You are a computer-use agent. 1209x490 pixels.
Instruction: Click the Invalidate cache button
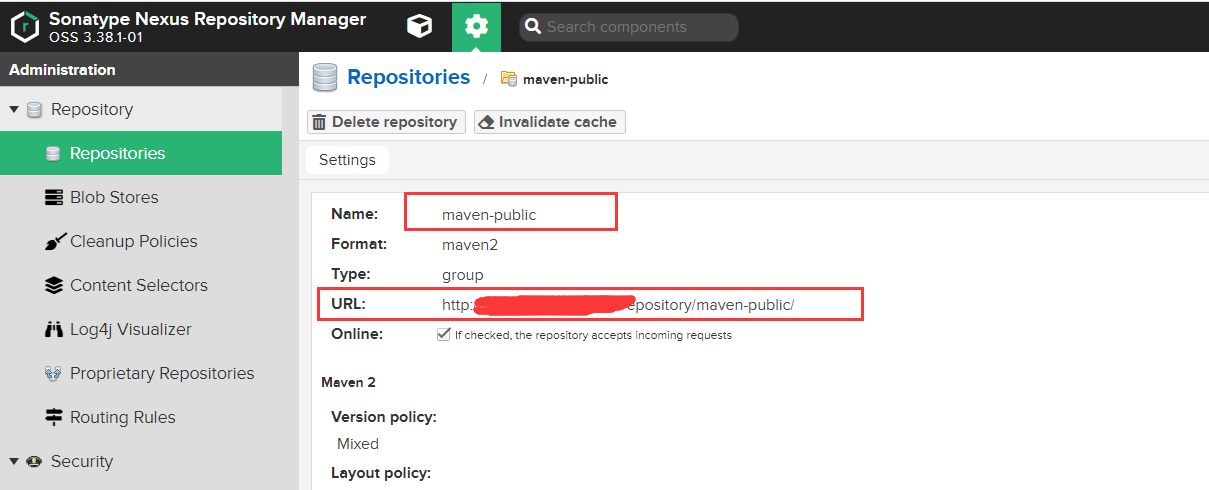pos(550,122)
